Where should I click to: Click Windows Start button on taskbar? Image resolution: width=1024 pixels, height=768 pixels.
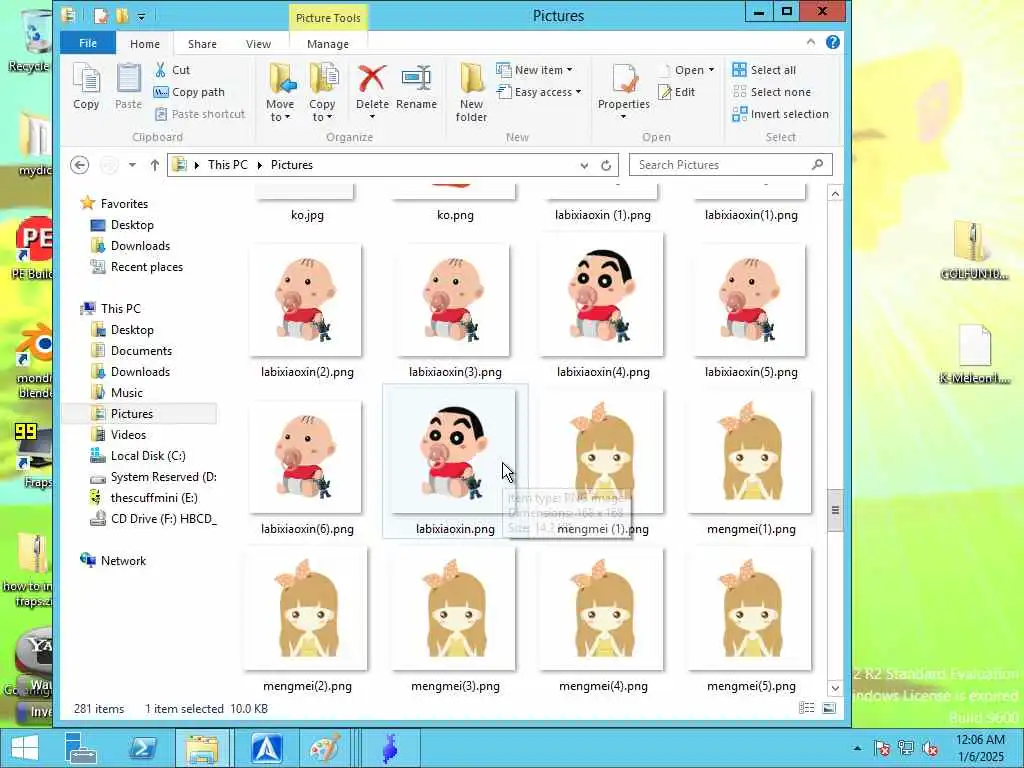(x=24, y=748)
